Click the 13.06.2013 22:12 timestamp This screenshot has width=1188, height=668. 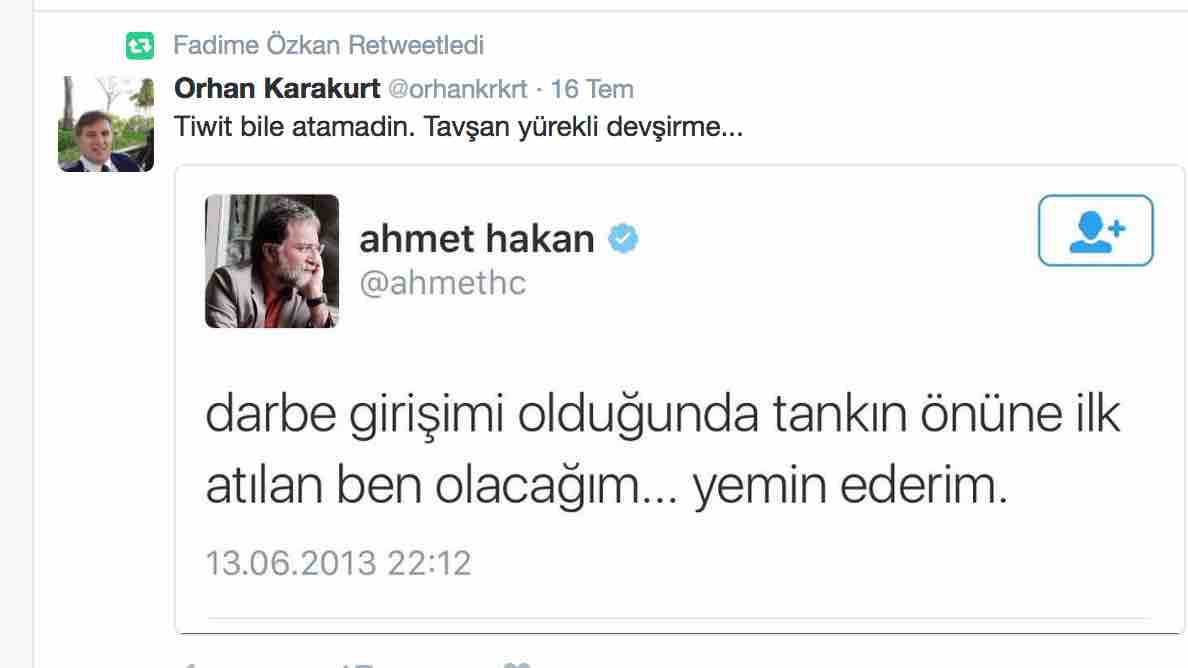pos(338,563)
